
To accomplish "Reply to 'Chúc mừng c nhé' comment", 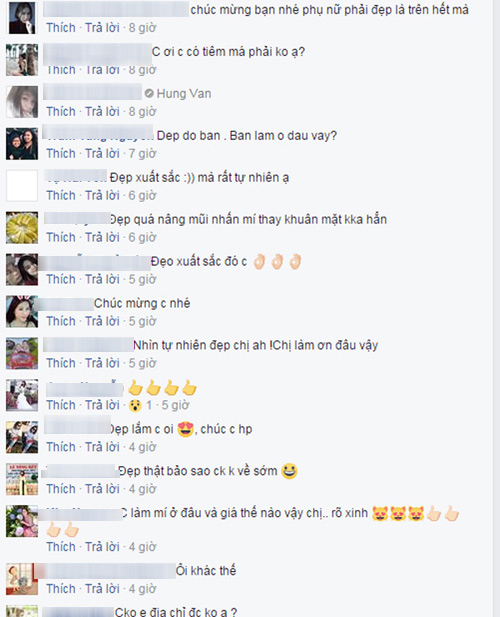I will coord(102,321).
